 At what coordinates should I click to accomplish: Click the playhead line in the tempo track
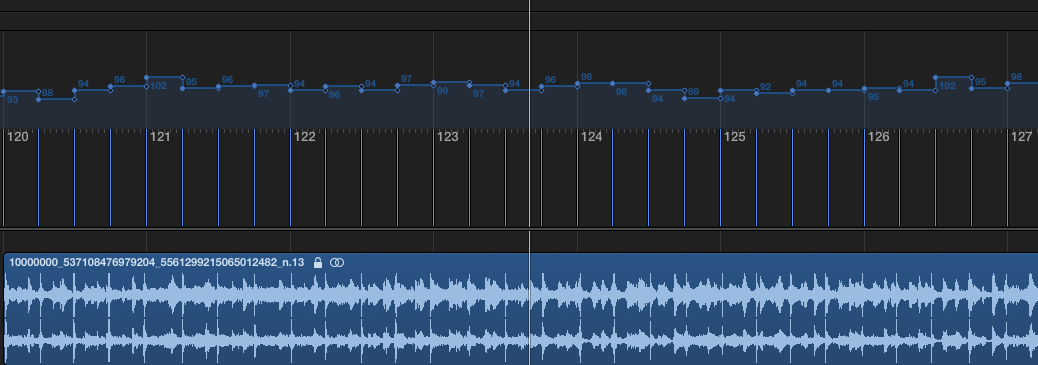[529, 79]
